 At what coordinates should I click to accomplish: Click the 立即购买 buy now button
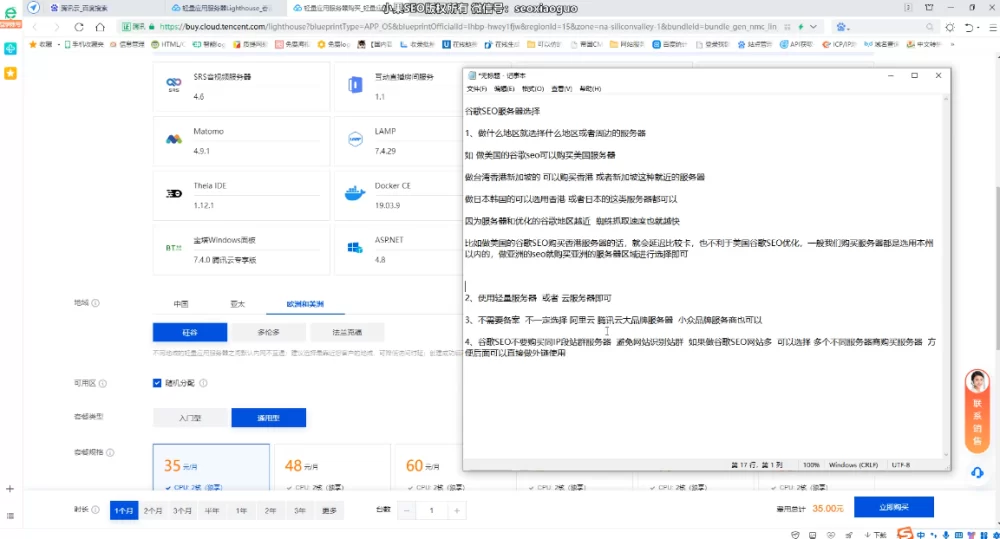[x=893, y=507]
